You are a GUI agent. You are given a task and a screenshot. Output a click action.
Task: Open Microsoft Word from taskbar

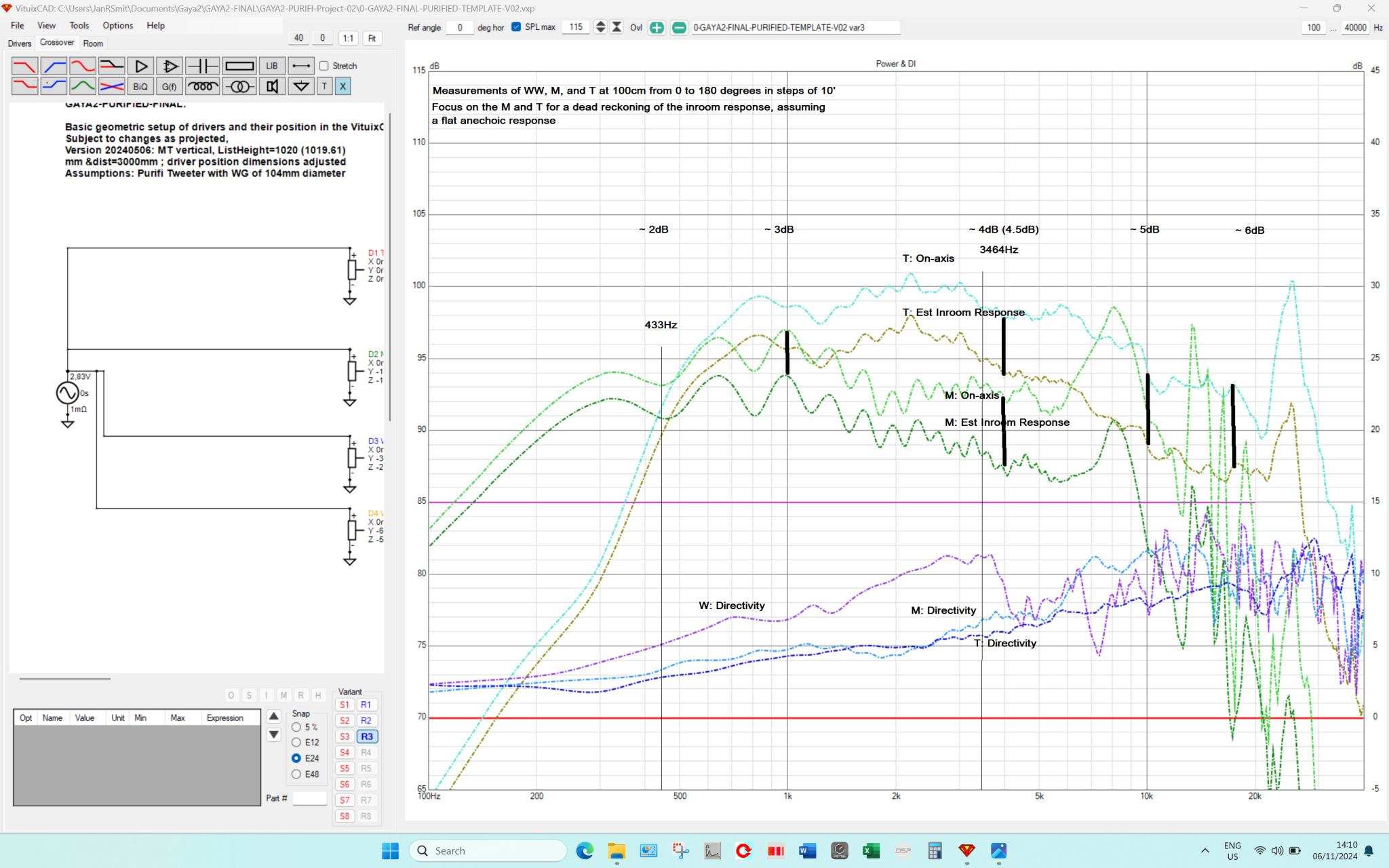[x=807, y=850]
